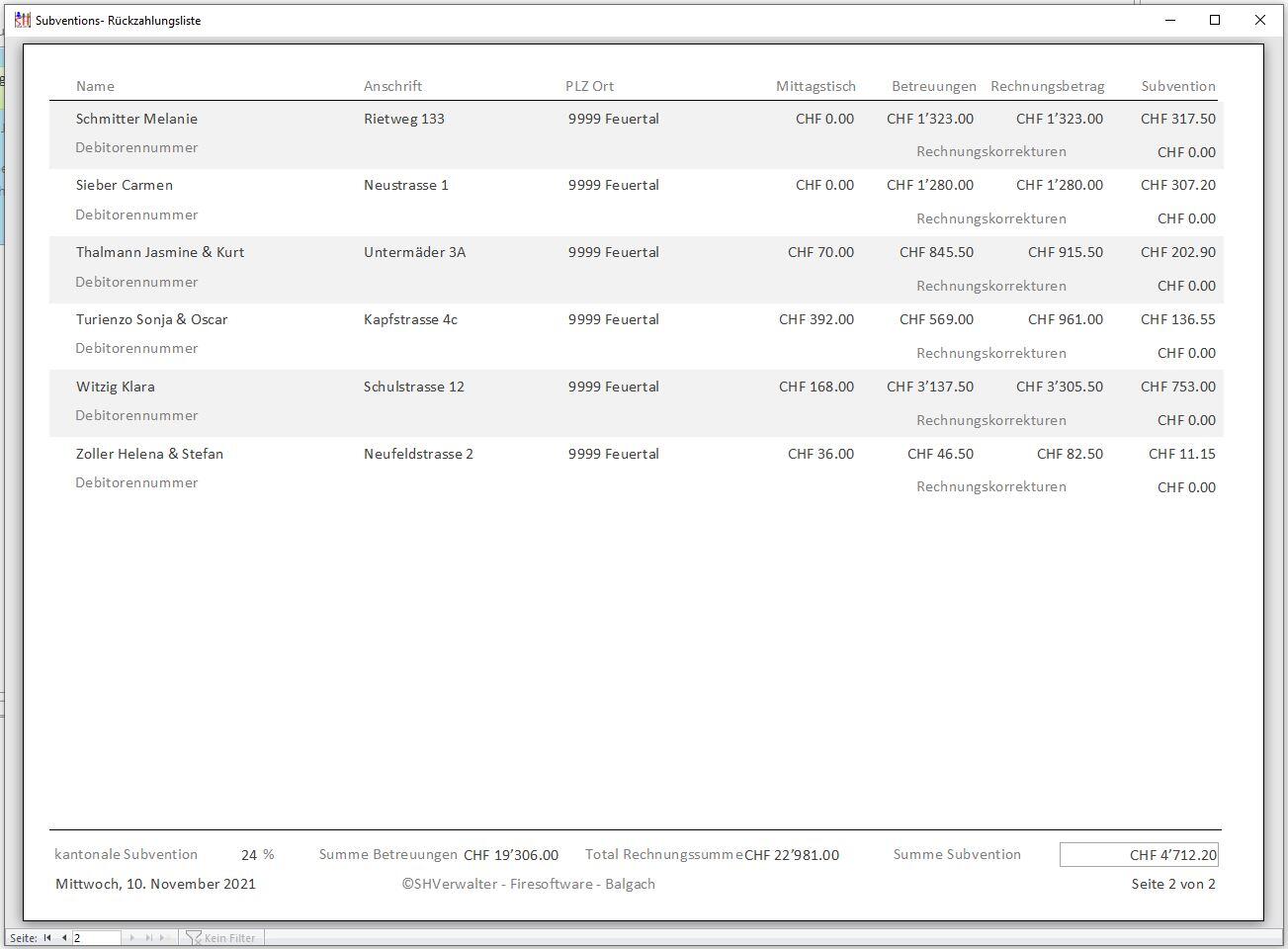Click the Summe Subvention total box

coord(1138,855)
